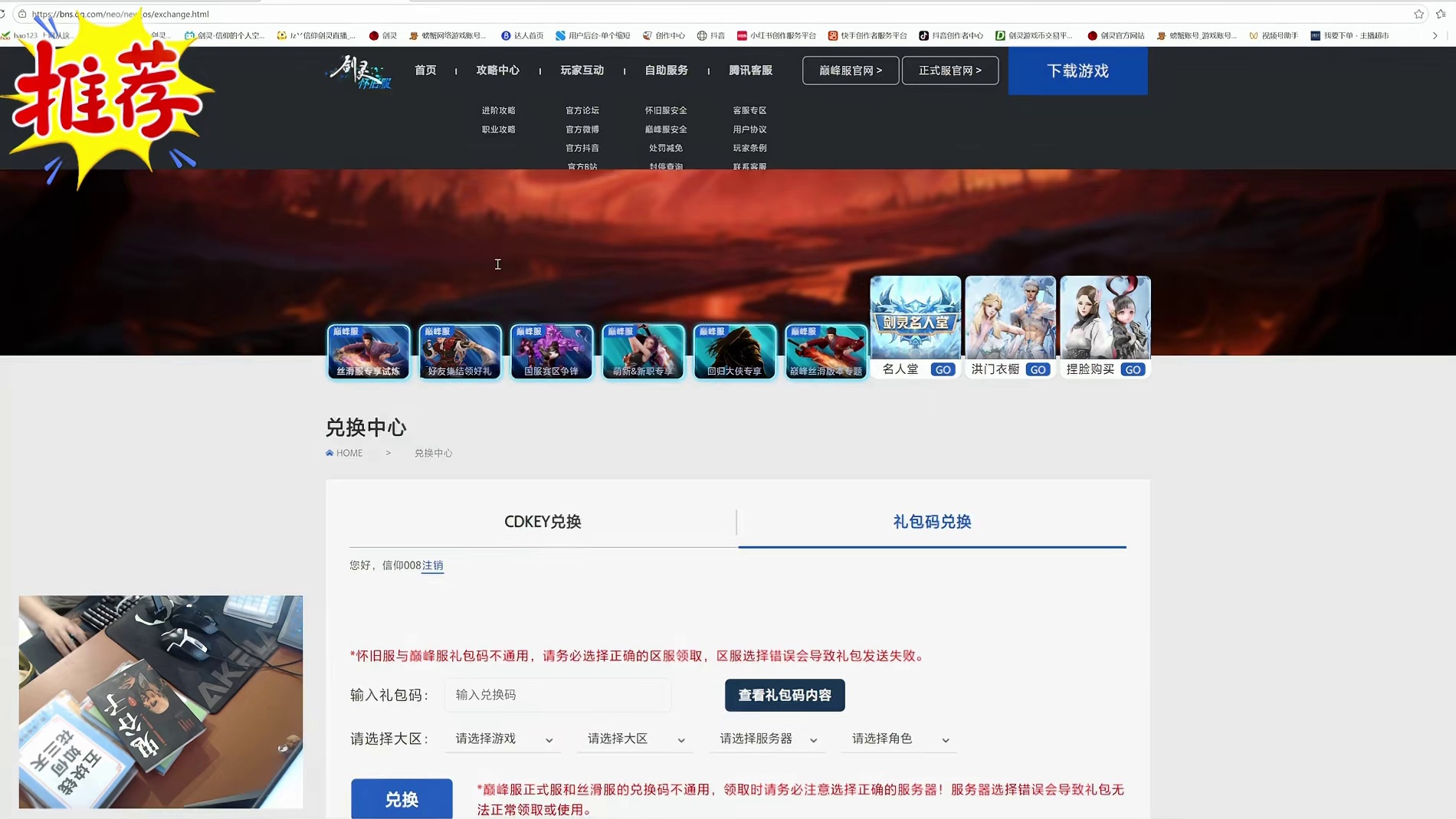Open the 自助服务 nav menu
This screenshot has height=819, width=1456.
coord(666,70)
